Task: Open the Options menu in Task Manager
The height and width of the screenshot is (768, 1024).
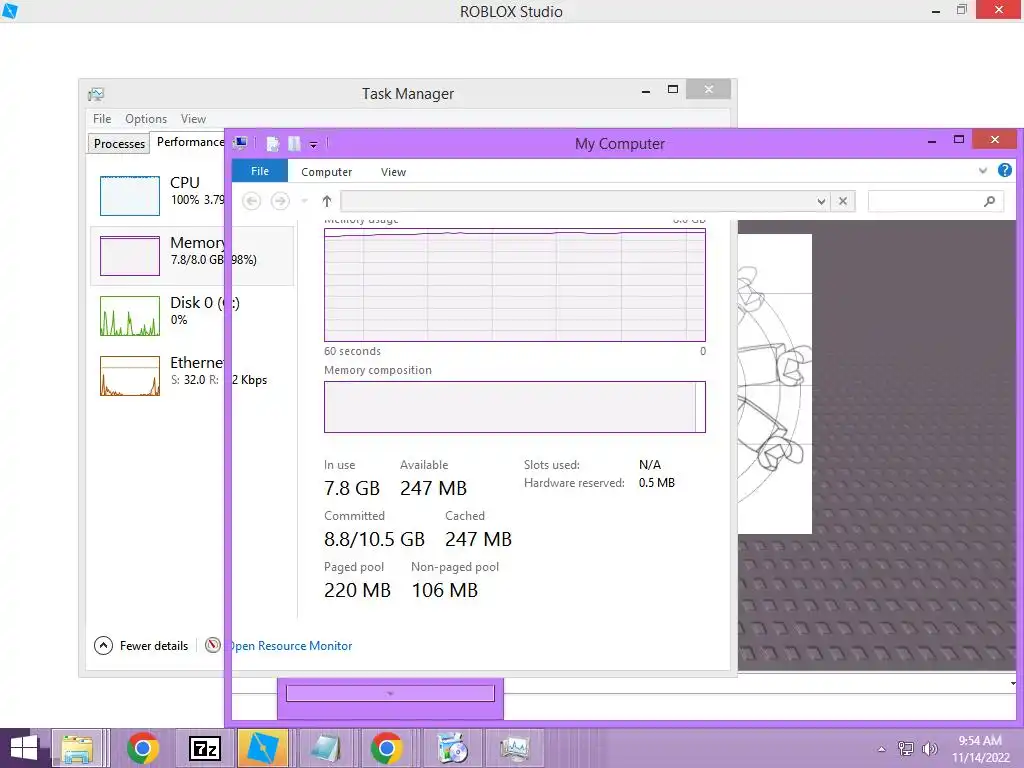Action: (146, 119)
